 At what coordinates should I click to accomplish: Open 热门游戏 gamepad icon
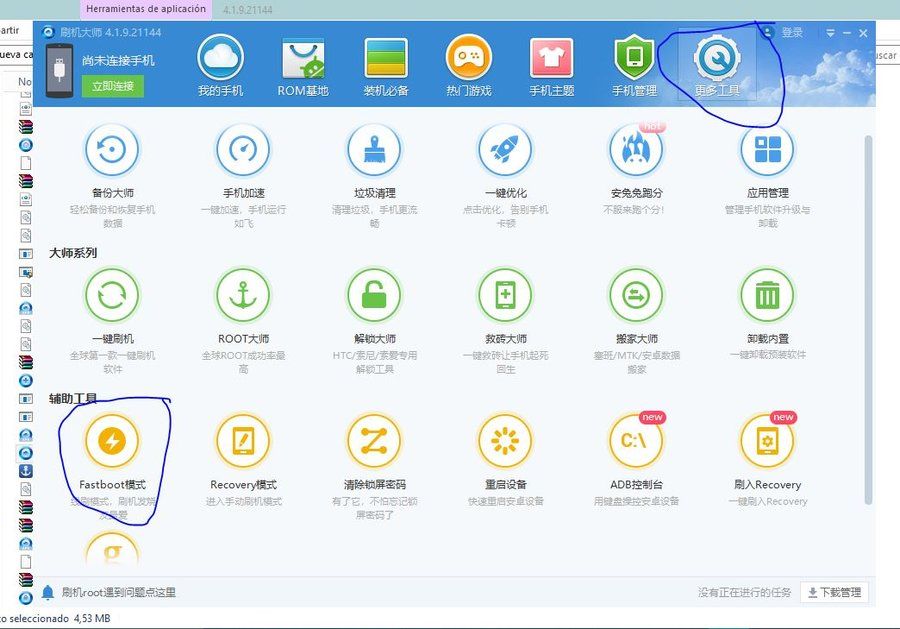click(469, 57)
